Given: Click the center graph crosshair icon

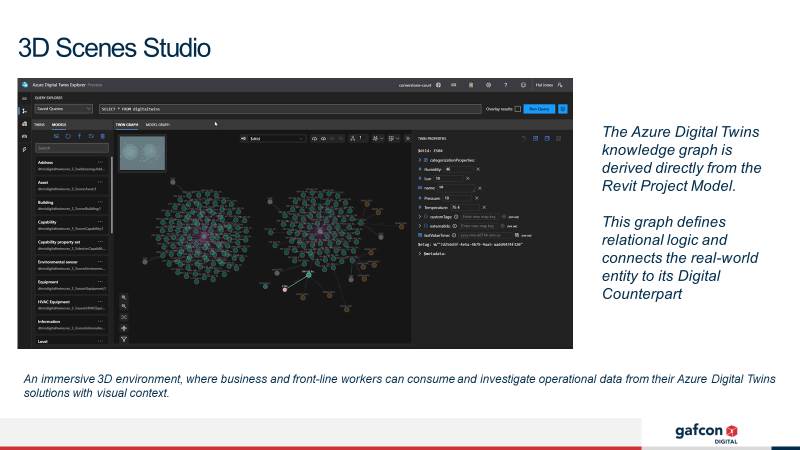Looking at the screenshot, I should (123, 328).
